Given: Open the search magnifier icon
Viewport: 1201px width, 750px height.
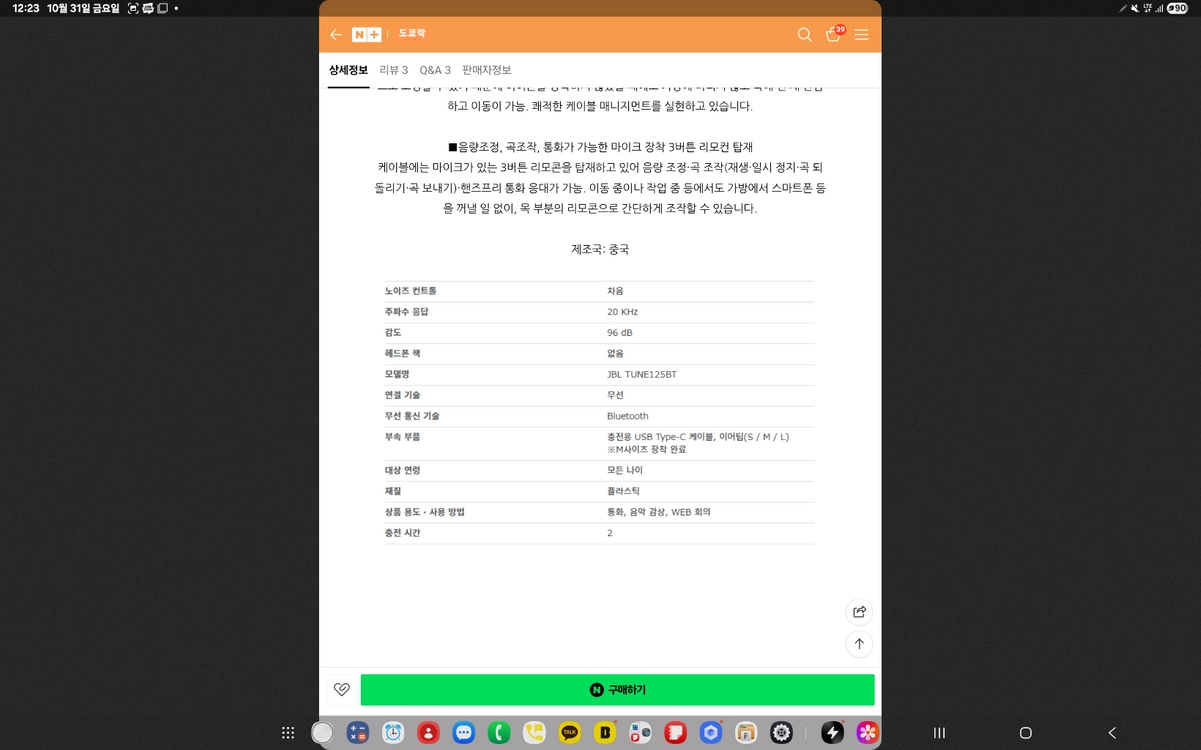Looking at the screenshot, I should [x=804, y=35].
